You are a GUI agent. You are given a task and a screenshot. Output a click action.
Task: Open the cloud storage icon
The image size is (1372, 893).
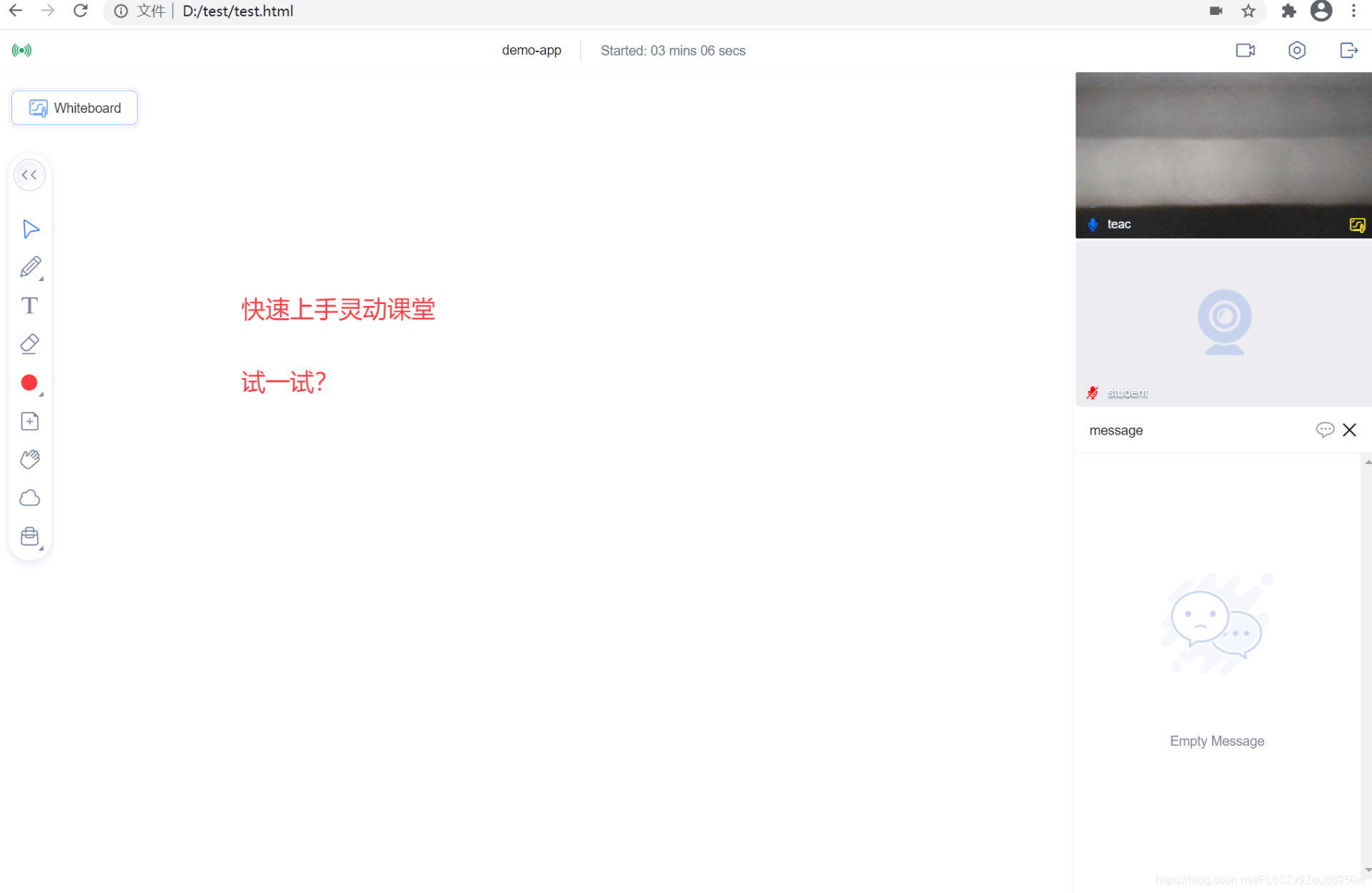[30, 498]
